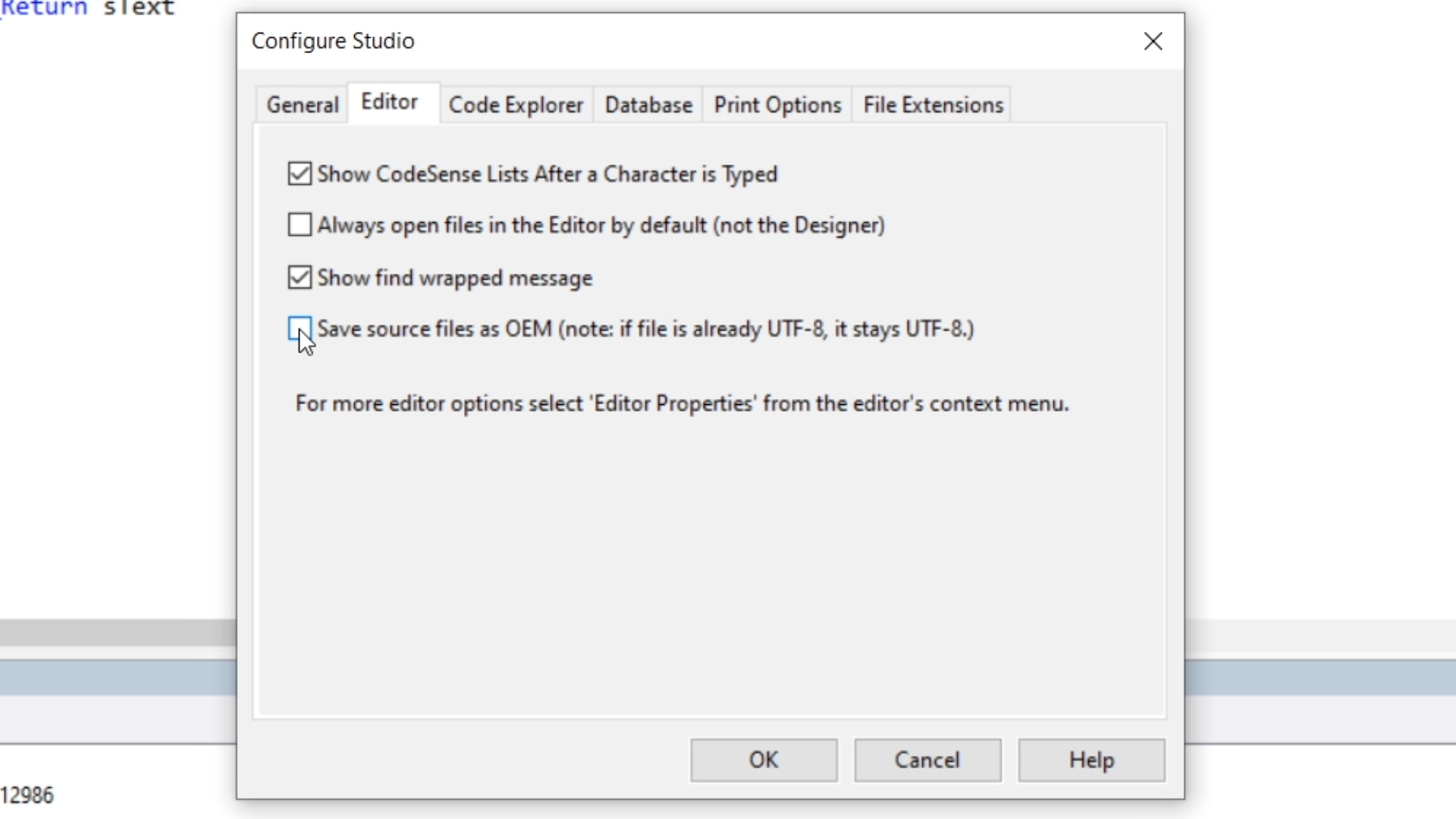
Task: Switch to the General tab
Action: pyautogui.click(x=302, y=105)
